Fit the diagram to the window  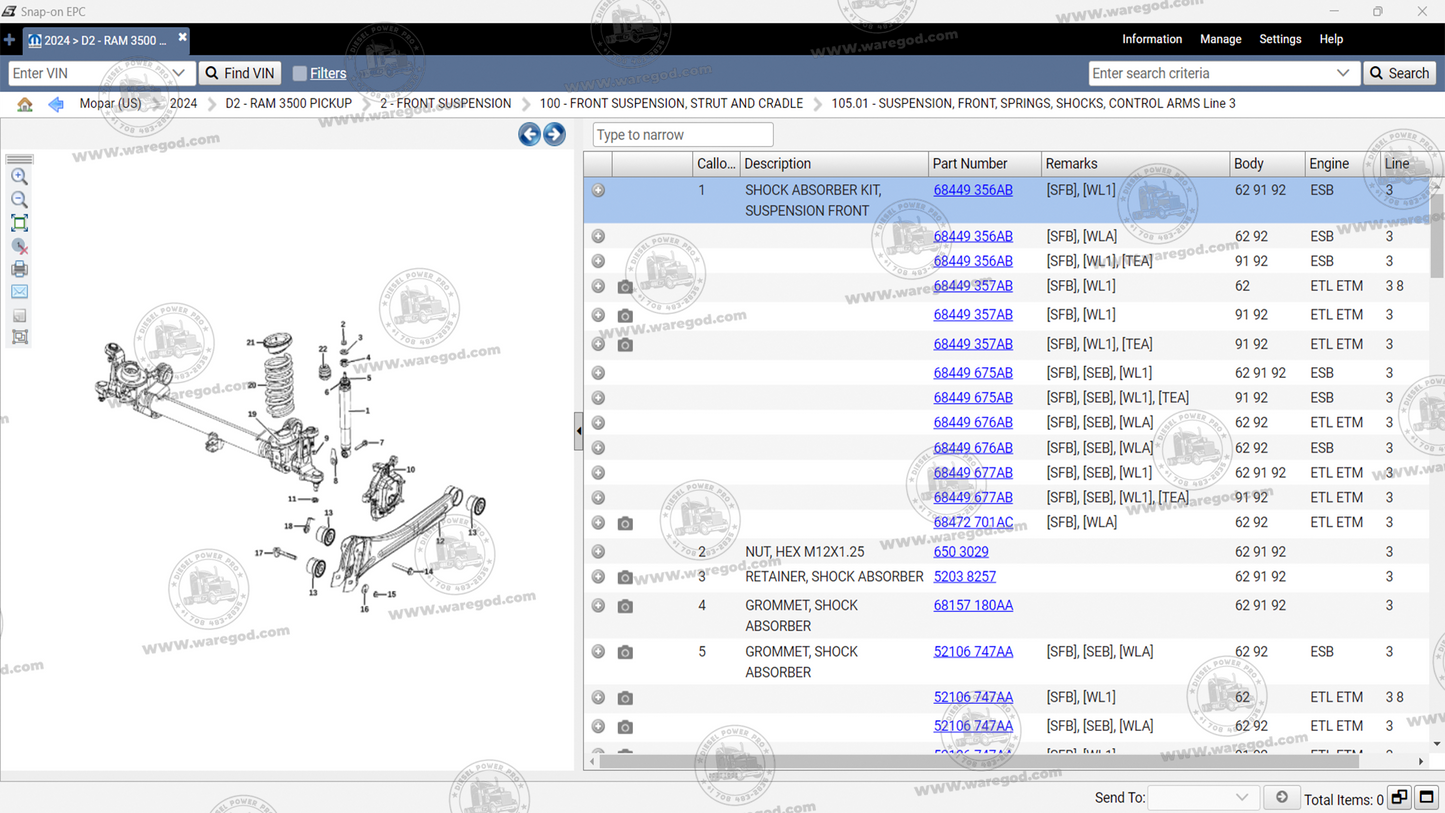click(x=19, y=223)
